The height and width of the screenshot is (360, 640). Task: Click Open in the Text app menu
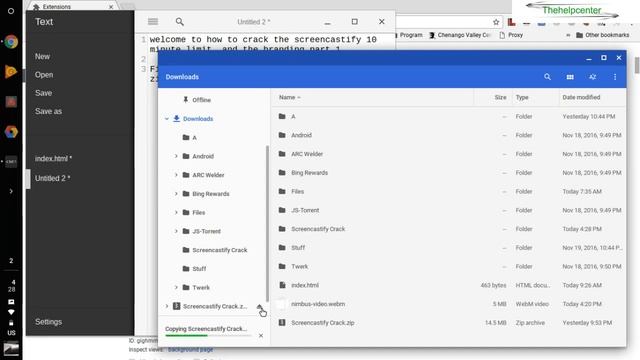(44, 75)
